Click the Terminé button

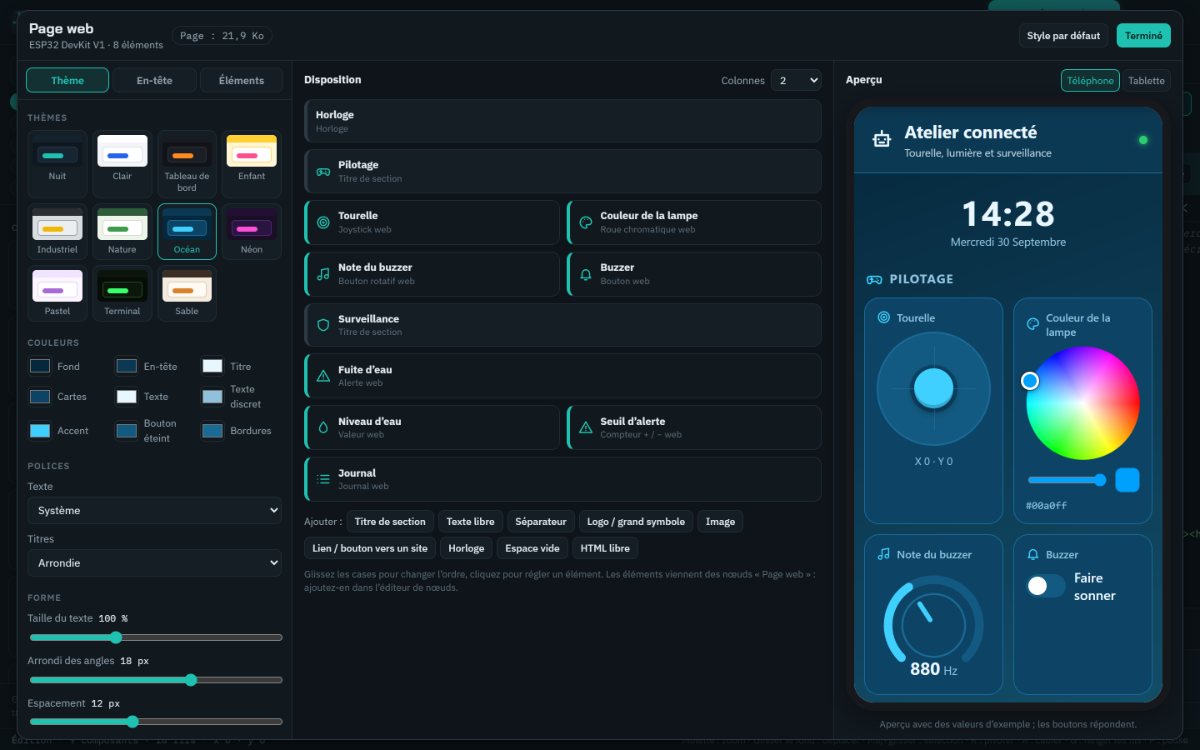(1143, 36)
